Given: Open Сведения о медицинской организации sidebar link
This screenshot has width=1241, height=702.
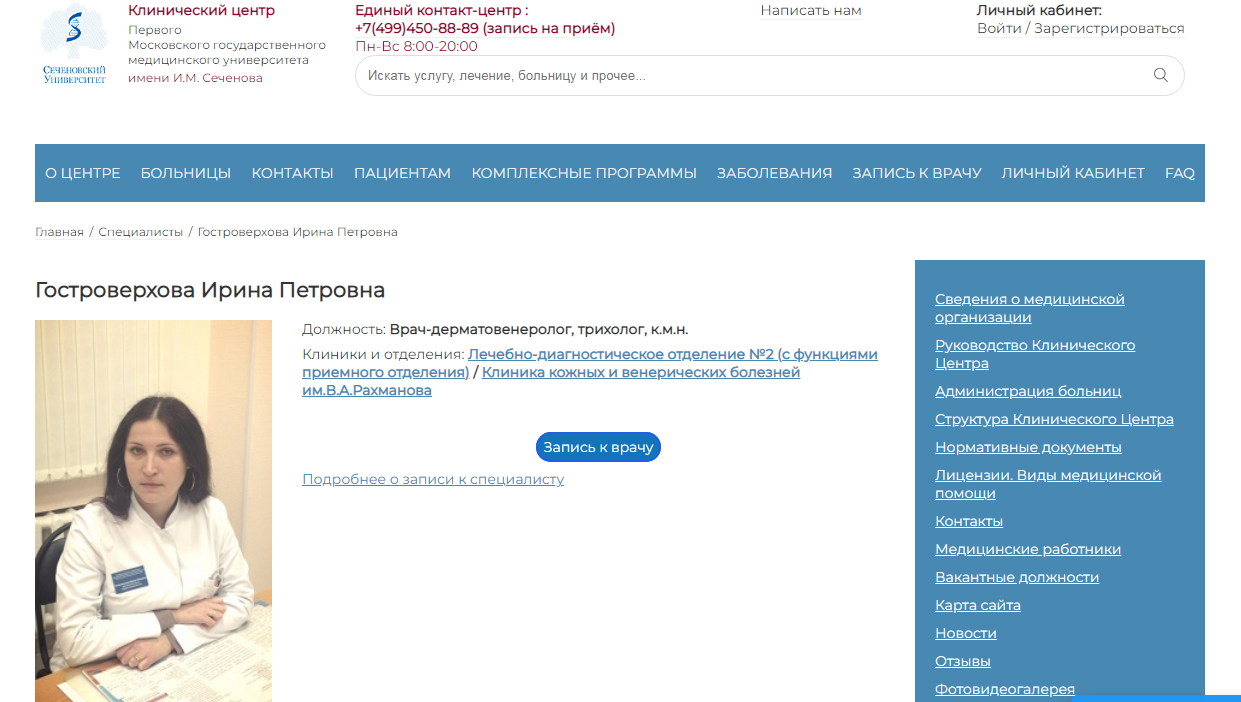Looking at the screenshot, I should pos(1030,308).
